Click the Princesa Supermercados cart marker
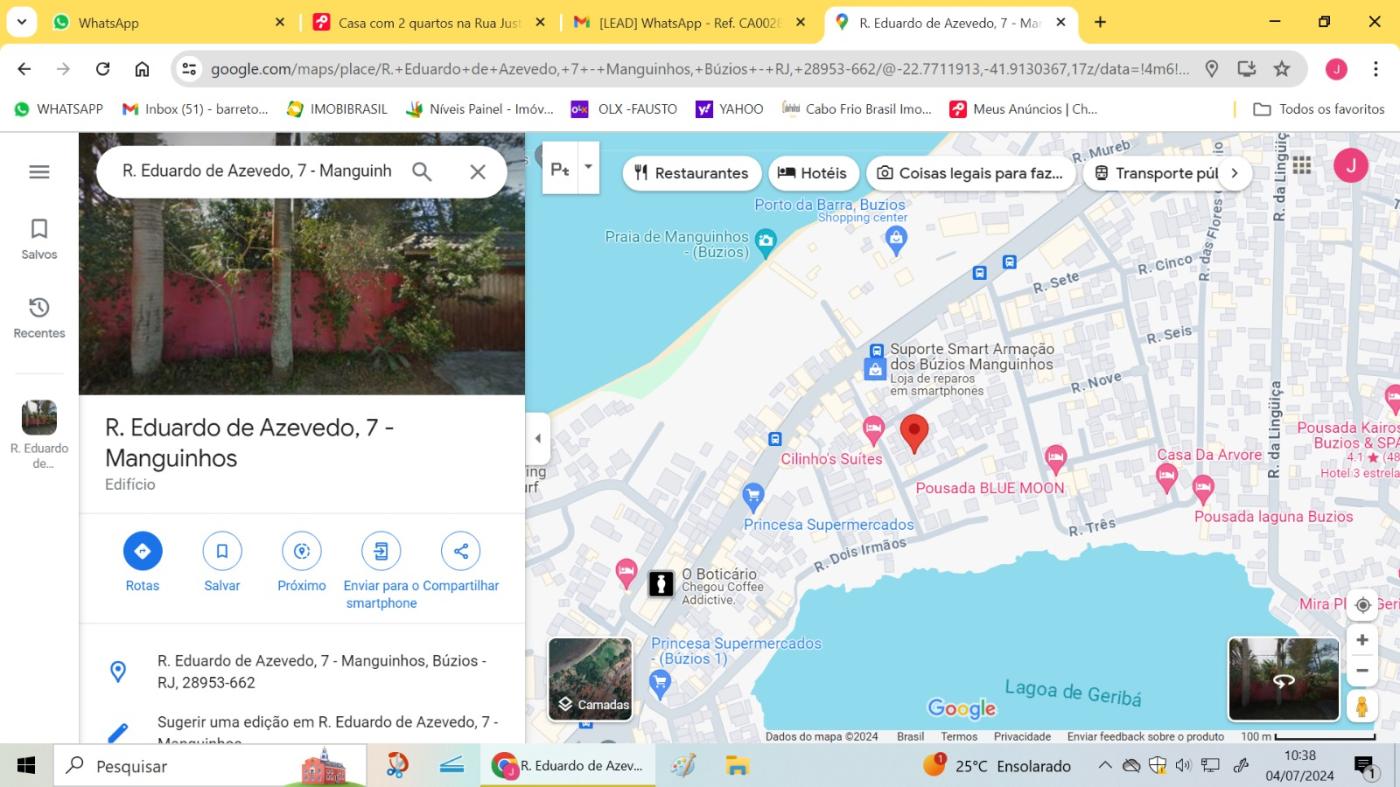The width and height of the screenshot is (1400, 787). click(753, 495)
